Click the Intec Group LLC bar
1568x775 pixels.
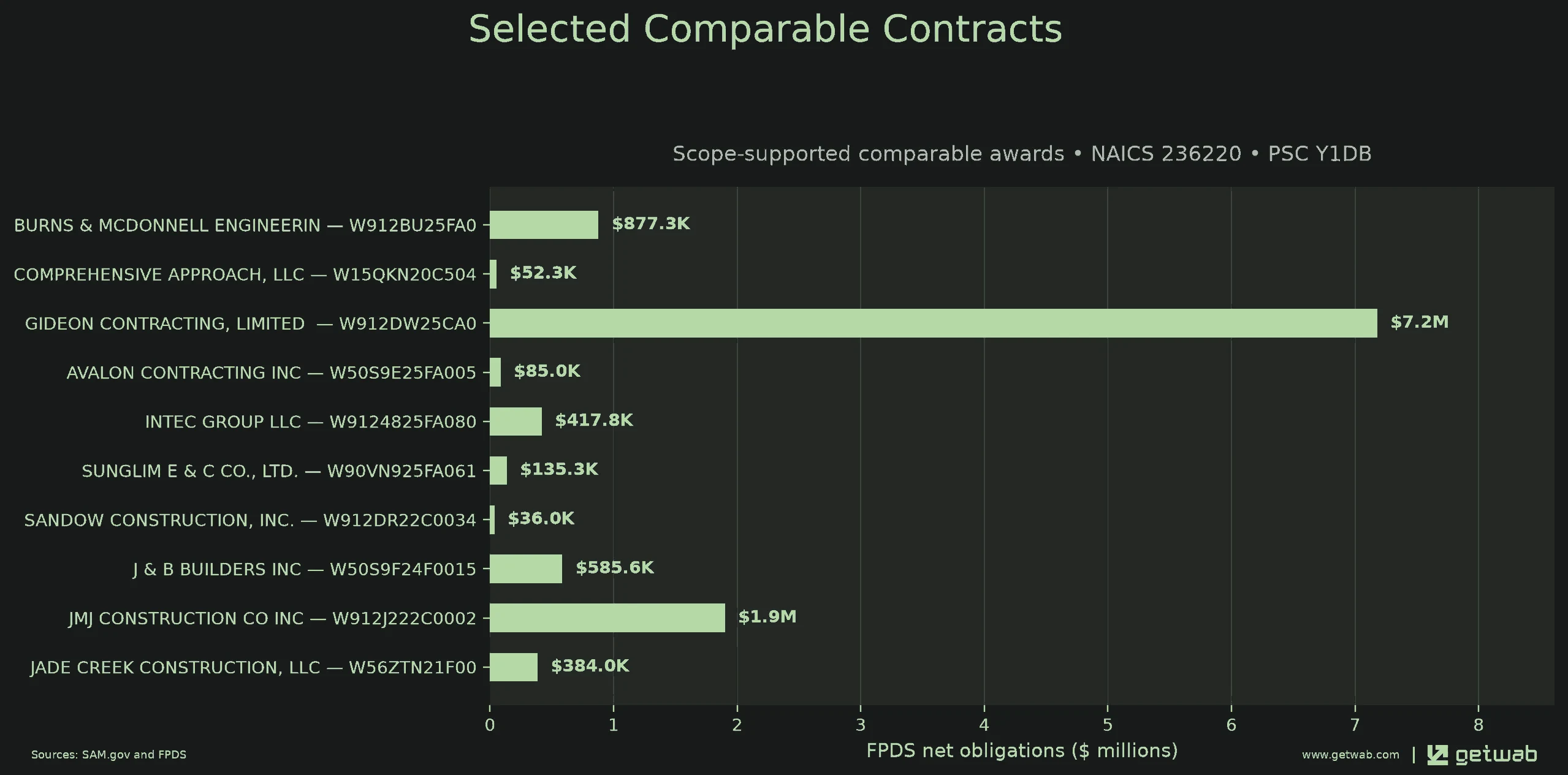[516, 421]
